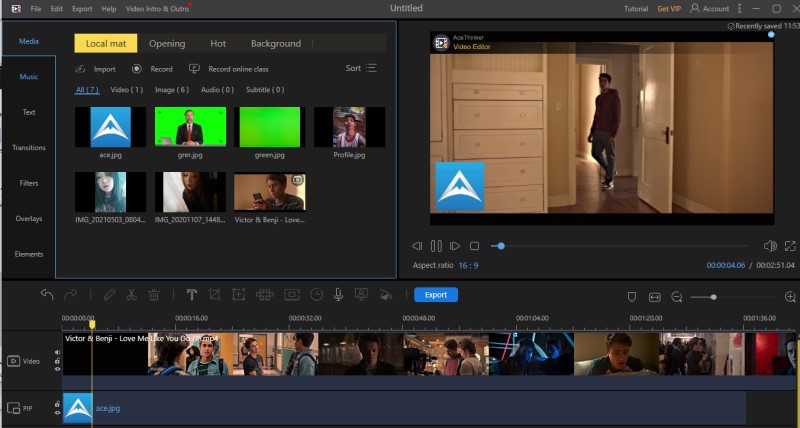This screenshot has height=428, width=800.
Task: Select the Crop tool in timeline toolbar
Action: [215, 295]
